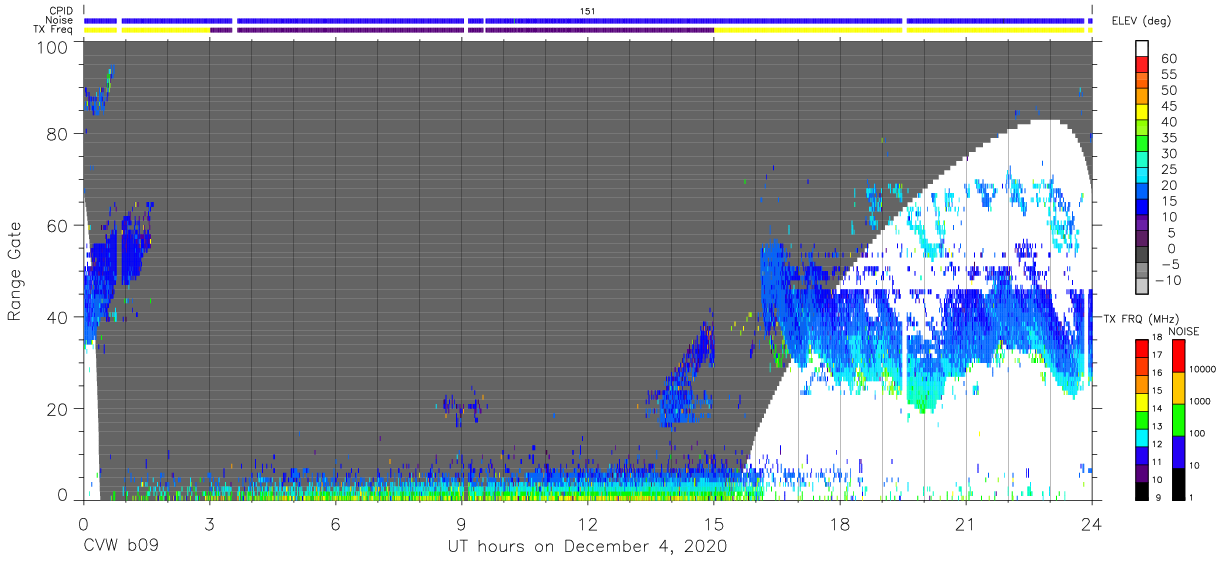Click elevation colorbar label 50
1228x567 pixels.
tap(1168, 90)
